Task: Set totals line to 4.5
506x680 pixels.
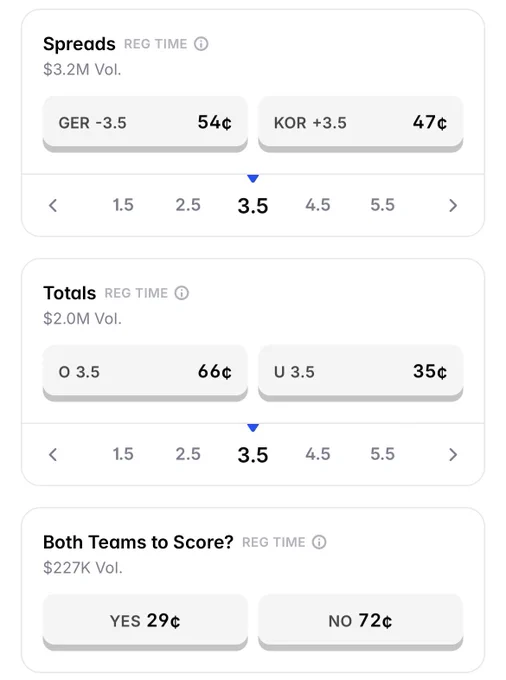Action: coord(318,454)
